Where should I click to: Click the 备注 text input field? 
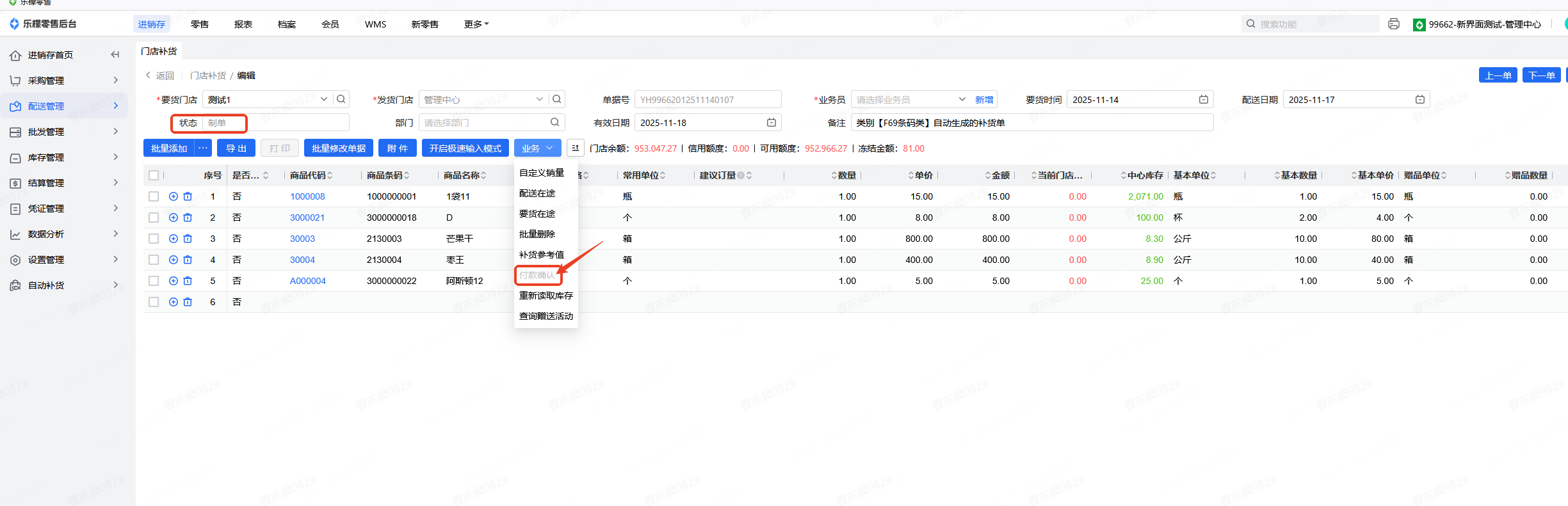pyautogui.click(x=1031, y=123)
